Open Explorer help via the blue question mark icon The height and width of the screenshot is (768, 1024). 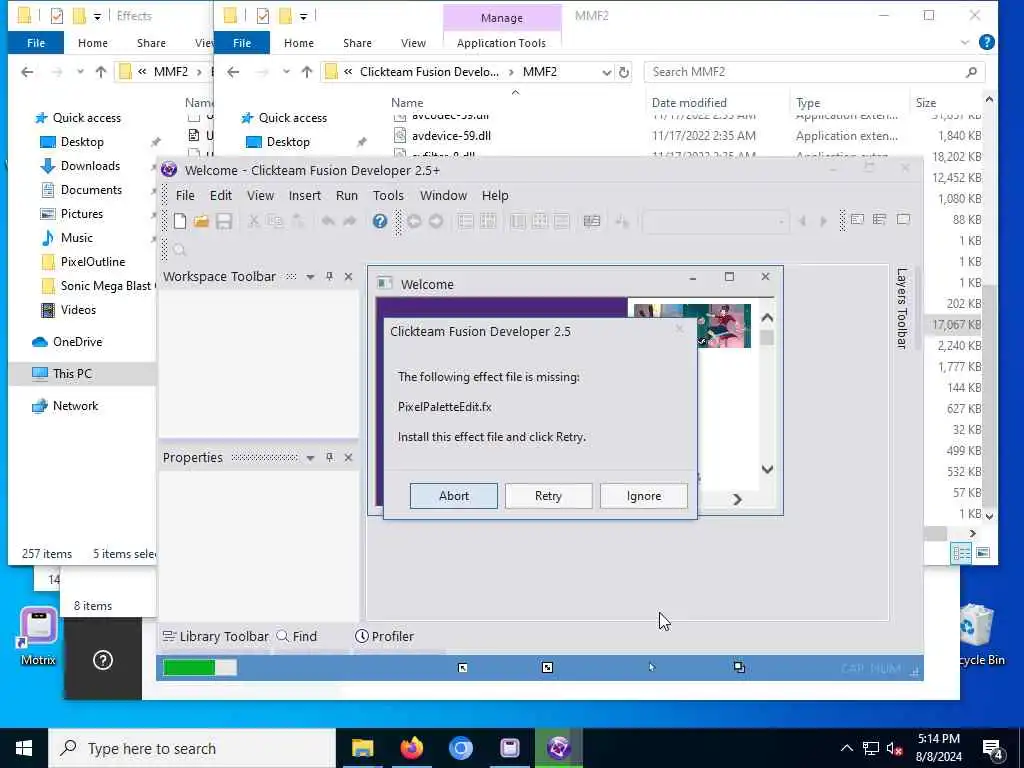tap(987, 42)
